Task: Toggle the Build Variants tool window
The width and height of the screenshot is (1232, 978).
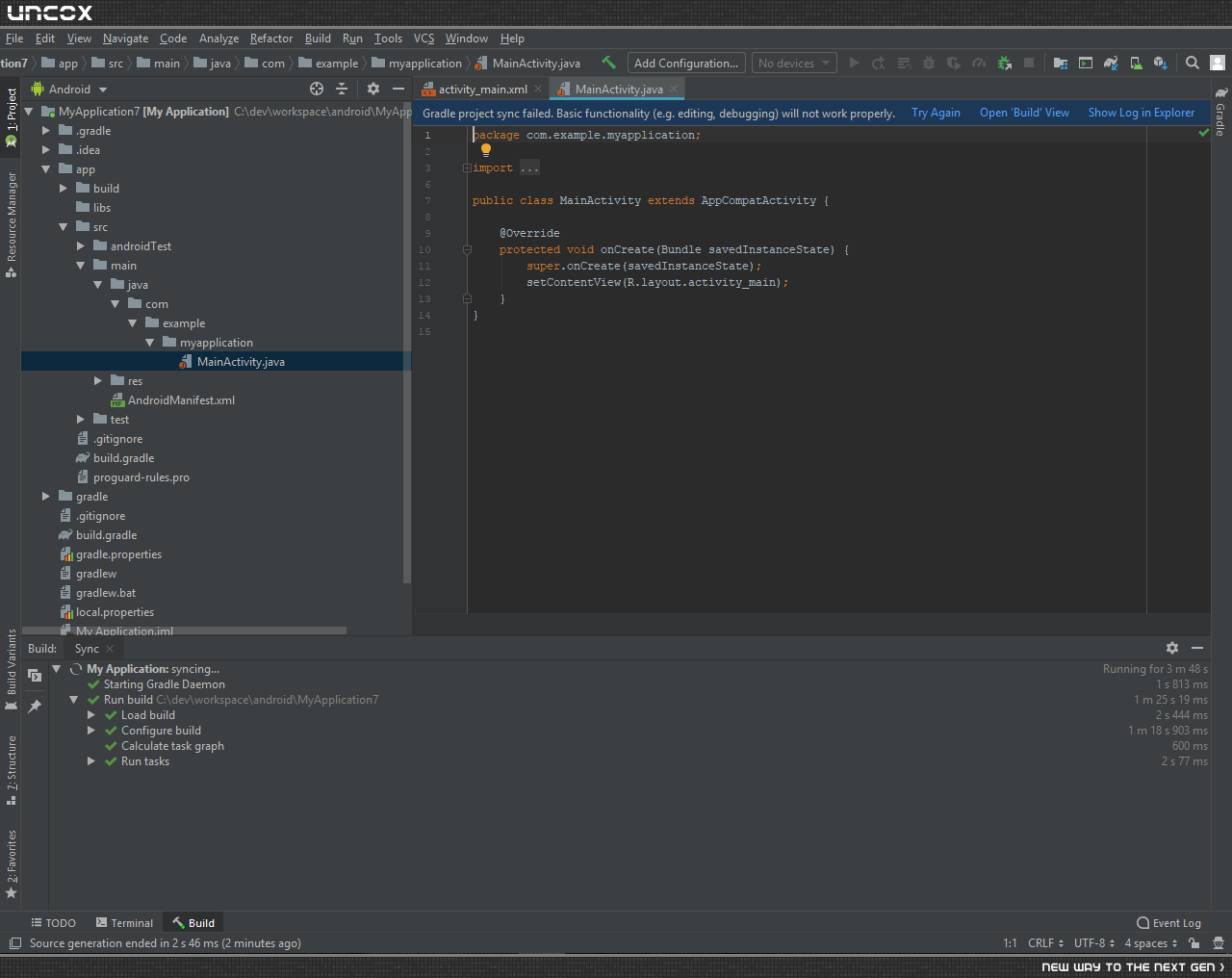Action: pos(12,670)
